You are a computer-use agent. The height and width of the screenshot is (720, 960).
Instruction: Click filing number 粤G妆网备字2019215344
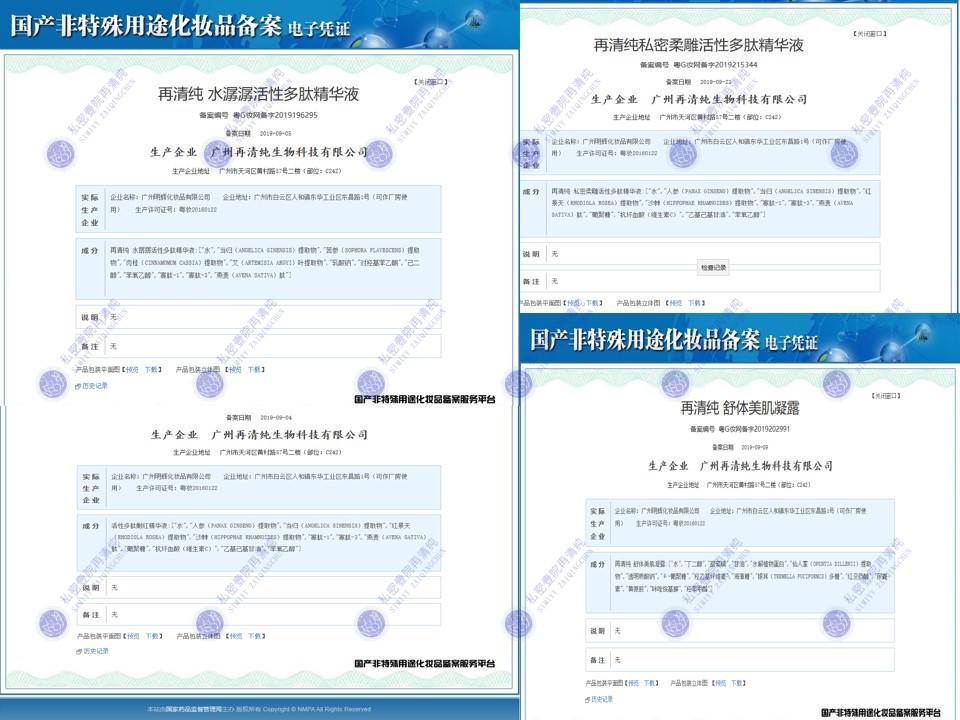[x=715, y=64]
